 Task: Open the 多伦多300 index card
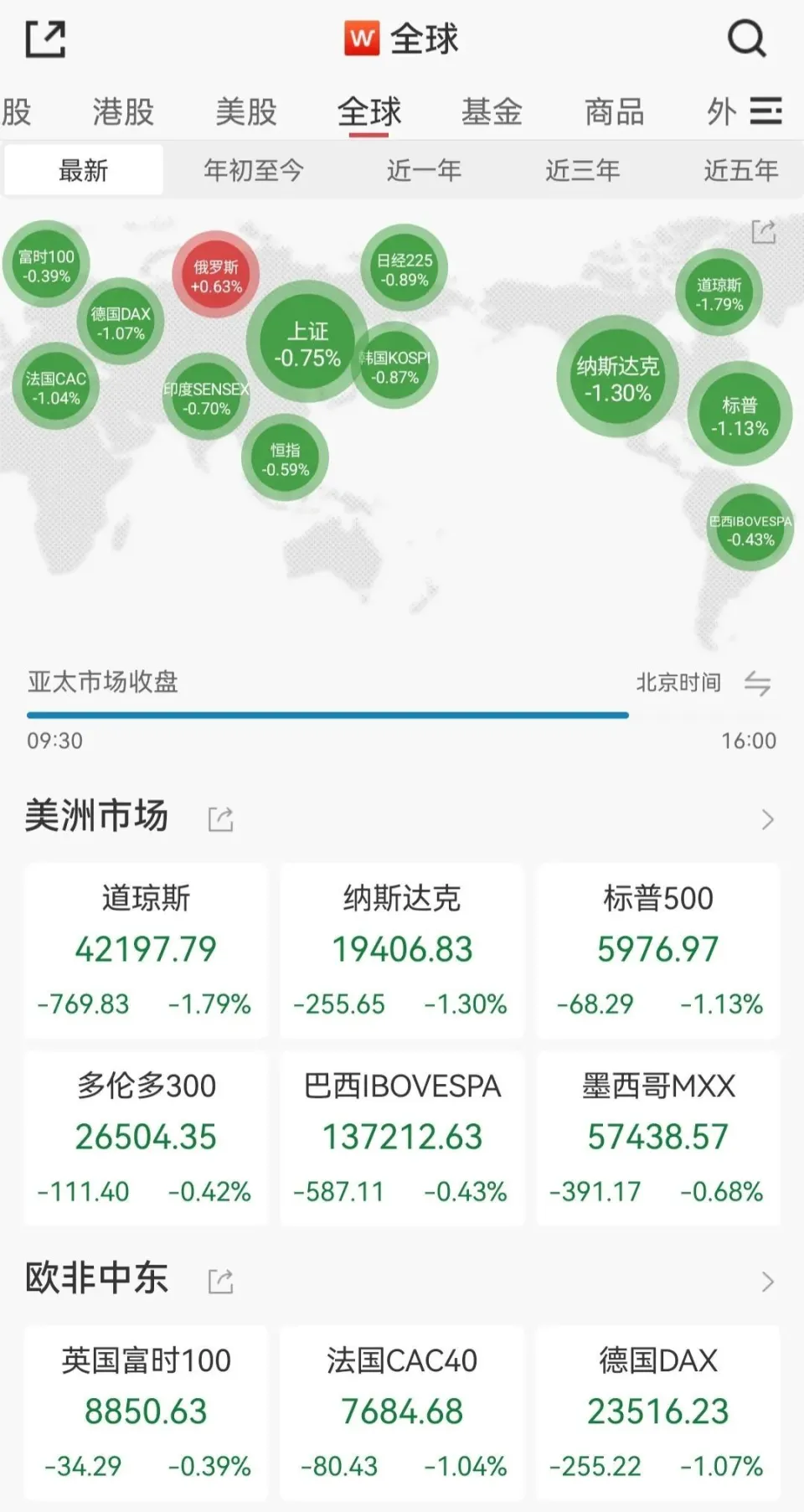[146, 1138]
